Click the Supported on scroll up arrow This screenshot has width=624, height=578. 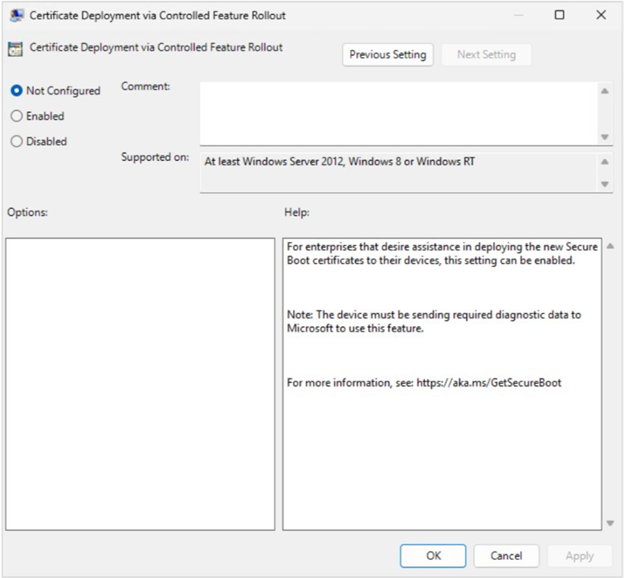[x=605, y=161]
